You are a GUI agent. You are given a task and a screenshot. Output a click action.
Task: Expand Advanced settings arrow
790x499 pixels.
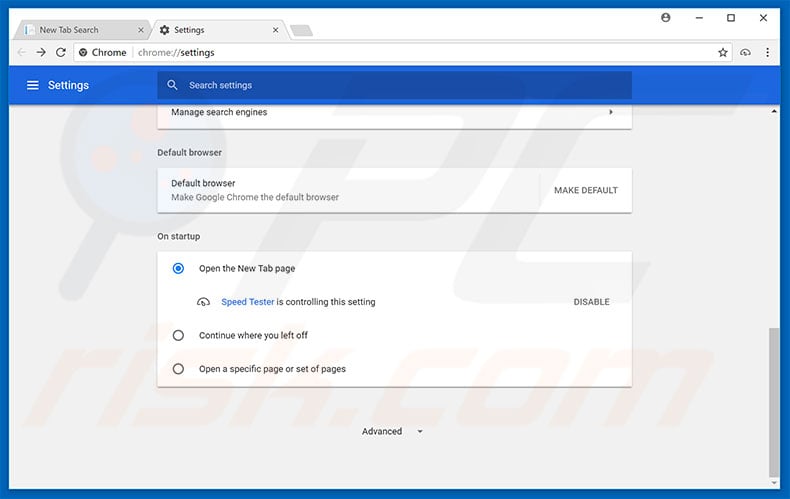(420, 431)
